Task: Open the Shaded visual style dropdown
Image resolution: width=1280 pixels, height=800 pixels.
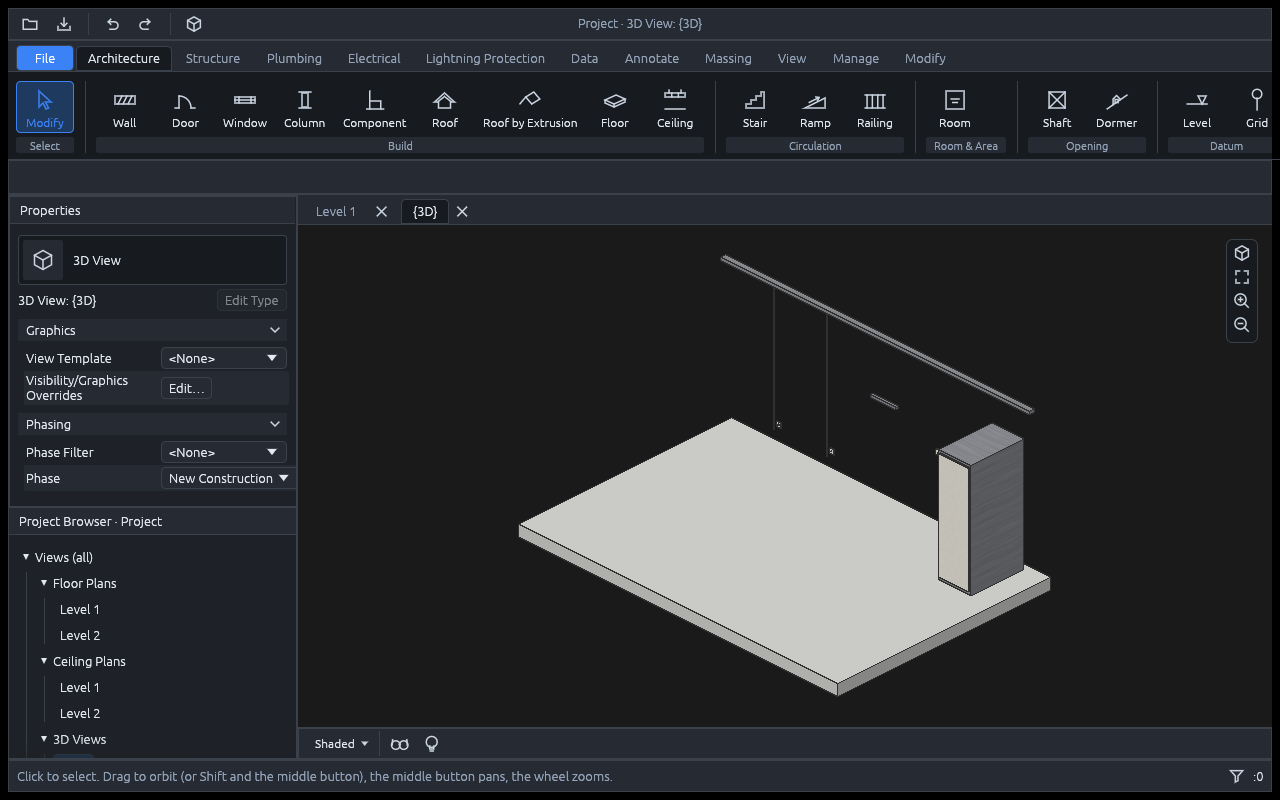Action: (x=342, y=744)
